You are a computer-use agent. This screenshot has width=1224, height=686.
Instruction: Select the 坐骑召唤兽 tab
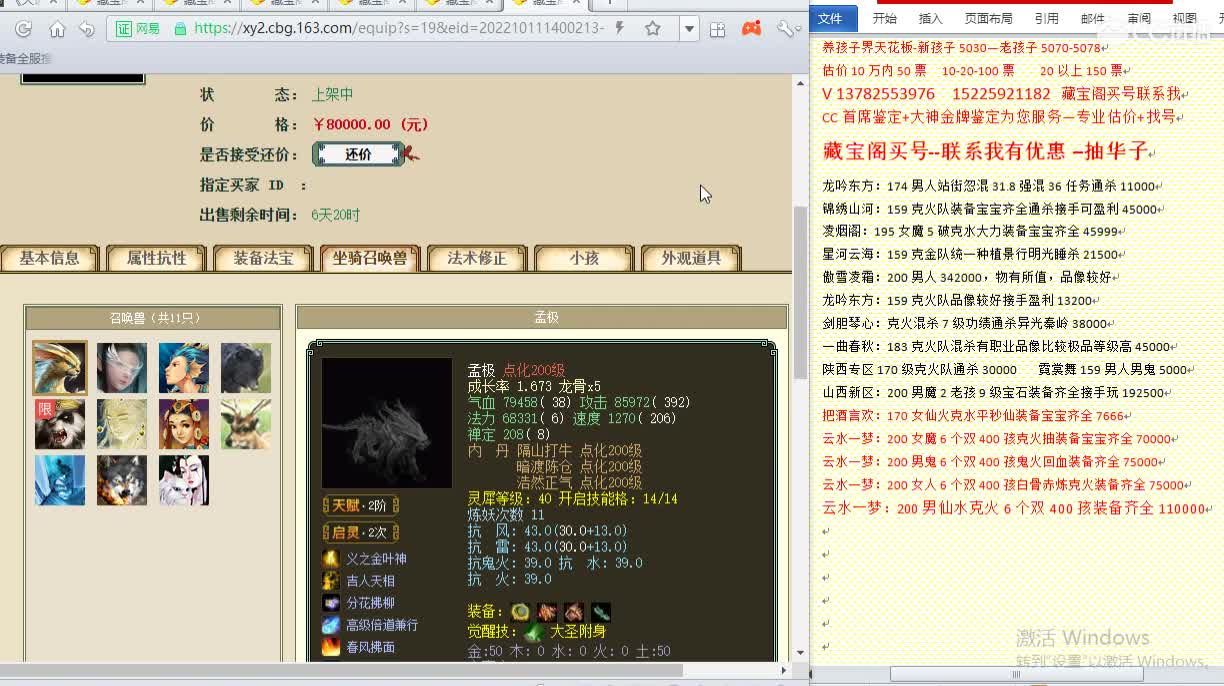(370, 258)
